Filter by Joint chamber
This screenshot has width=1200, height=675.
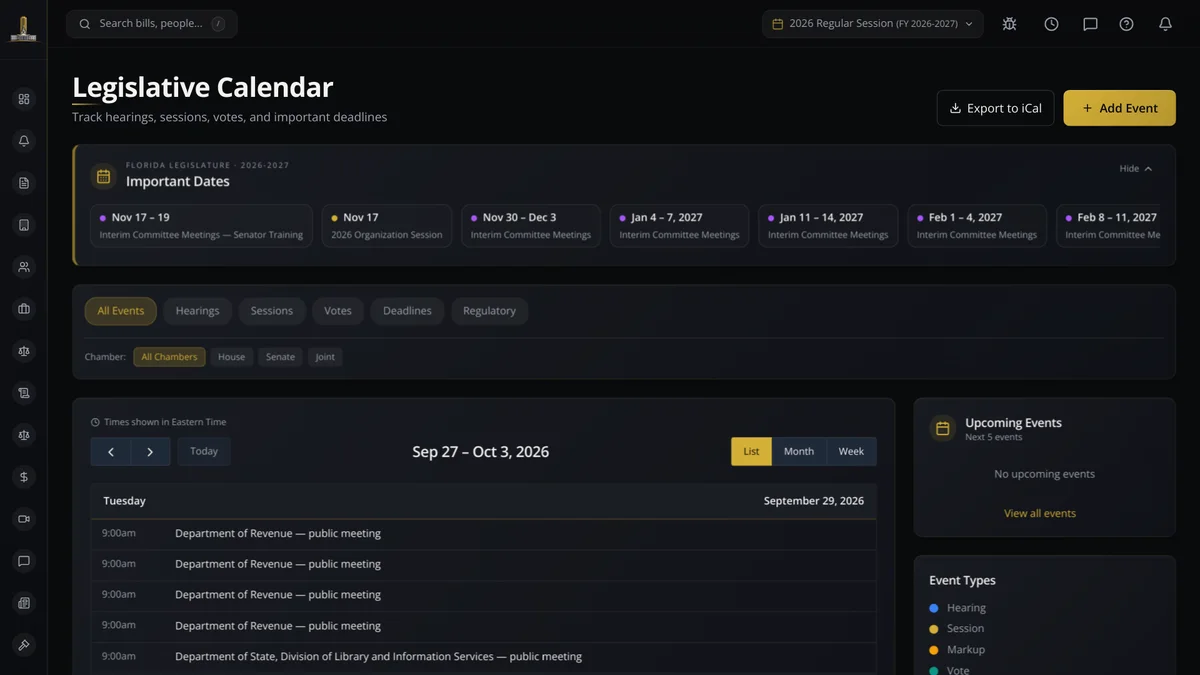[325, 357]
